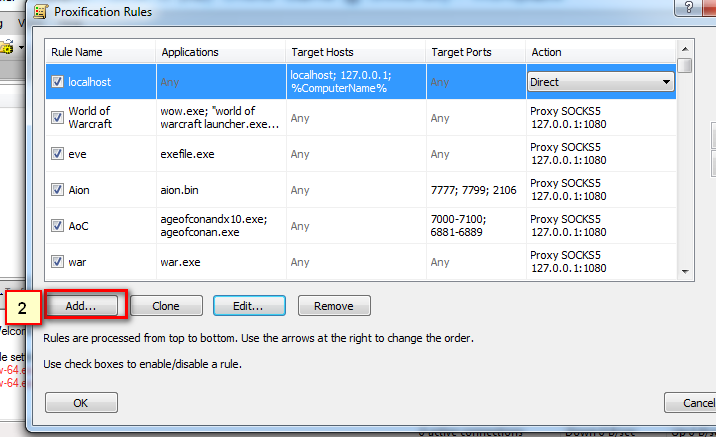Click the wow.exe applications cell
The height and width of the screenshot is (437, 716).
(220, 117)
